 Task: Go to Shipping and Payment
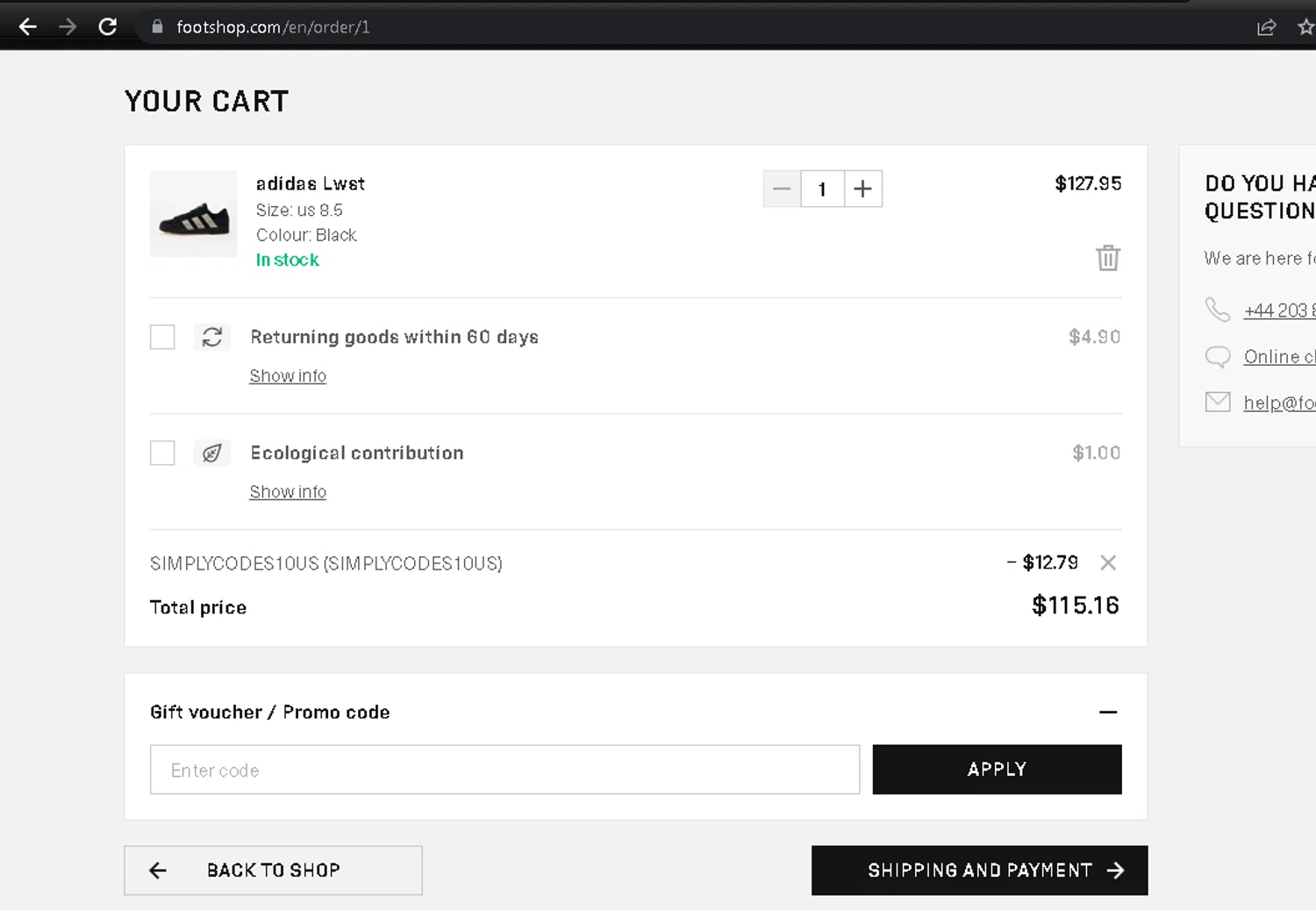point(979,871)
